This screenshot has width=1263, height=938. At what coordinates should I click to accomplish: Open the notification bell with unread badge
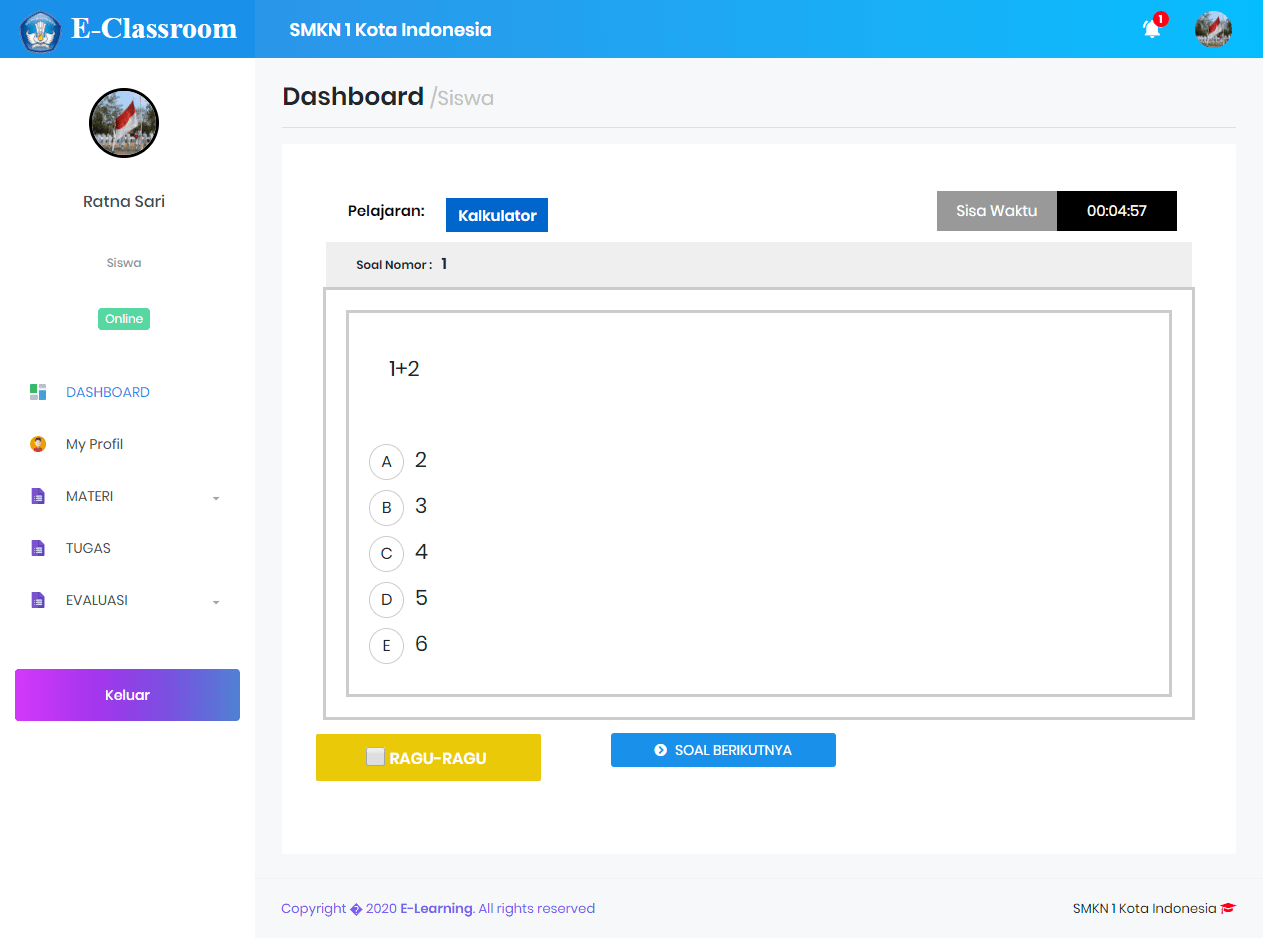[1151, 29]
